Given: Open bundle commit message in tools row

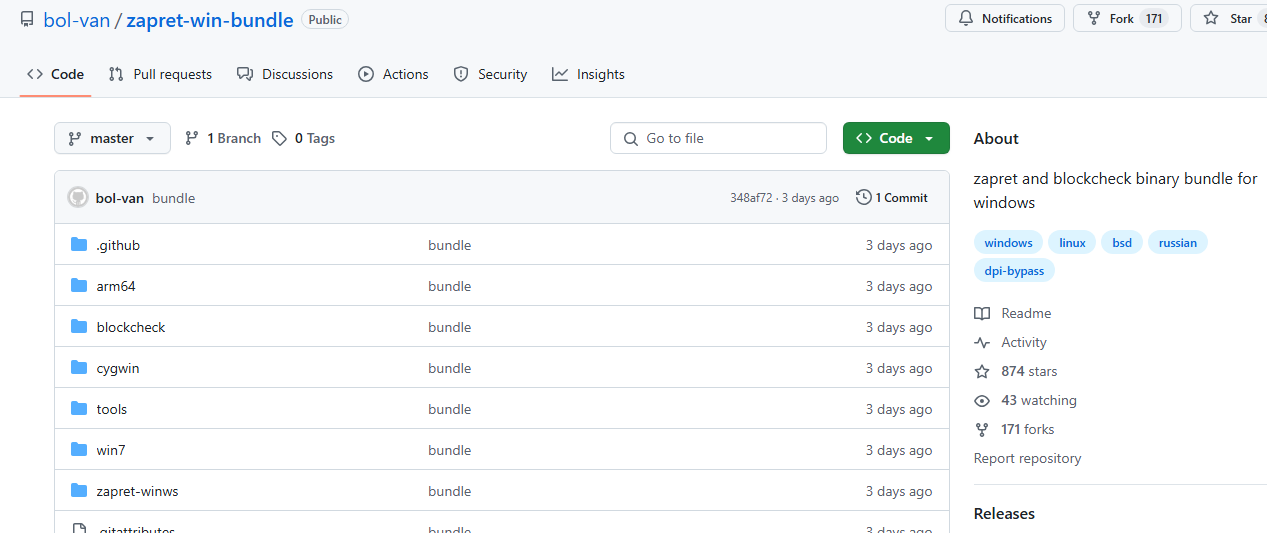Looking at the screenshot, I should (x=449, y=409).
